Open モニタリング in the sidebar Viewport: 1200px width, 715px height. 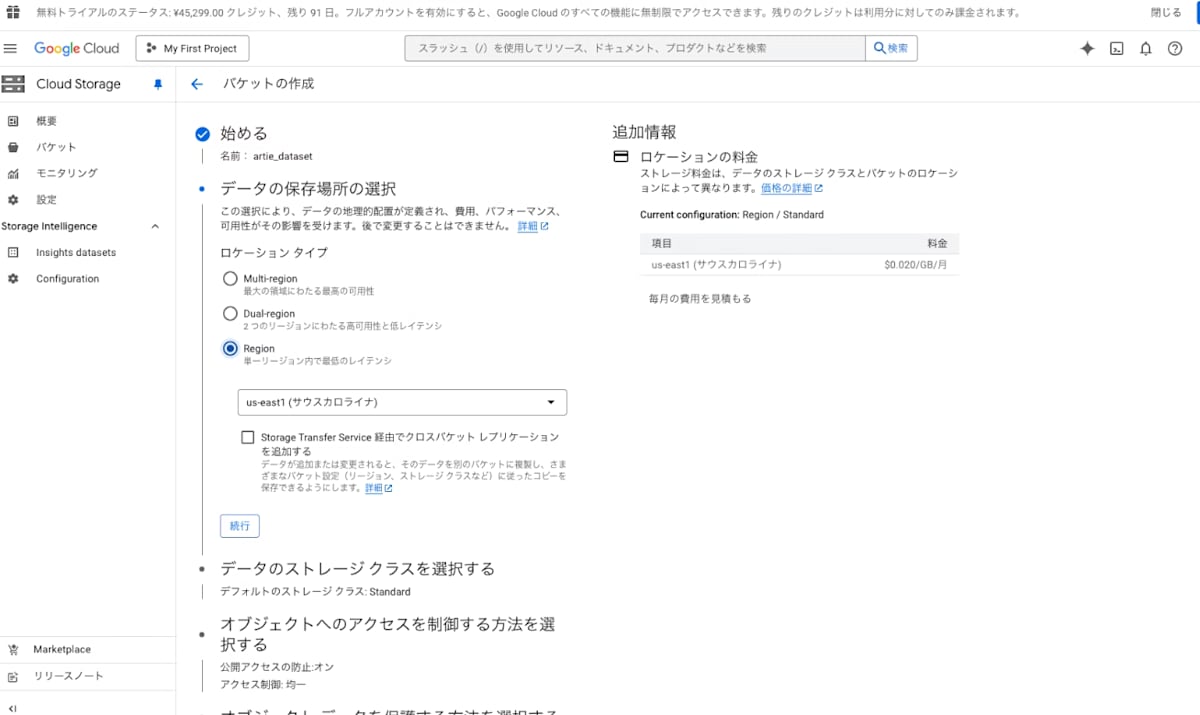tap(67, 173)
